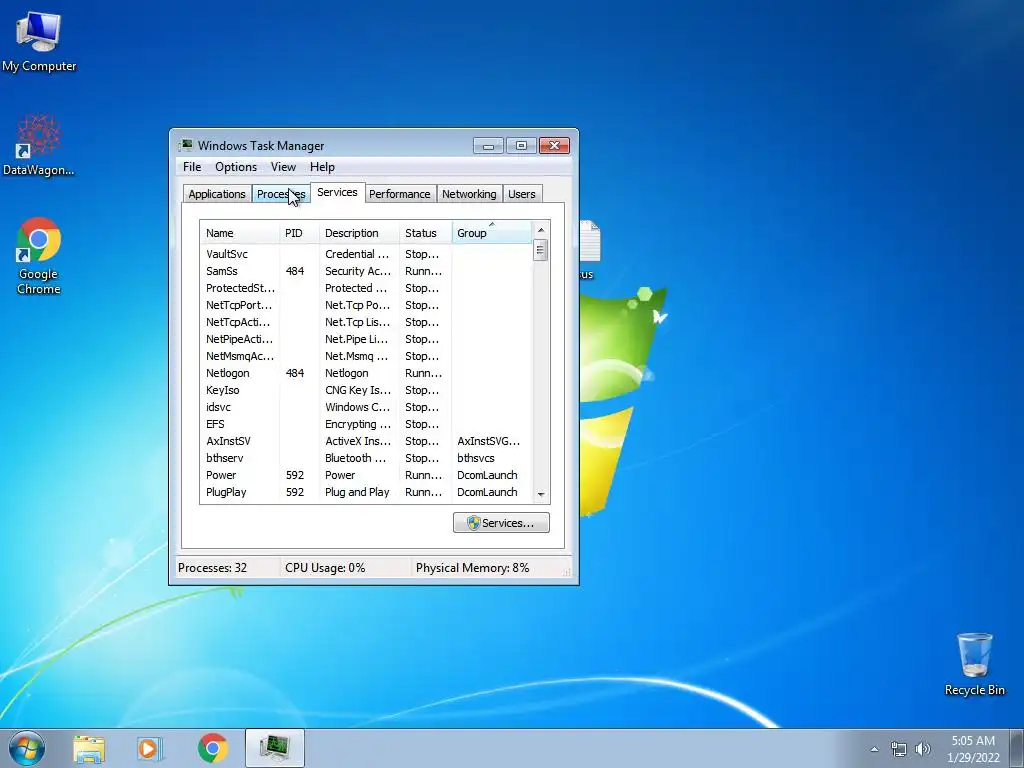1024x768 pixels.
Task: Select the KeyIso service row
Action: coord(366,390)
